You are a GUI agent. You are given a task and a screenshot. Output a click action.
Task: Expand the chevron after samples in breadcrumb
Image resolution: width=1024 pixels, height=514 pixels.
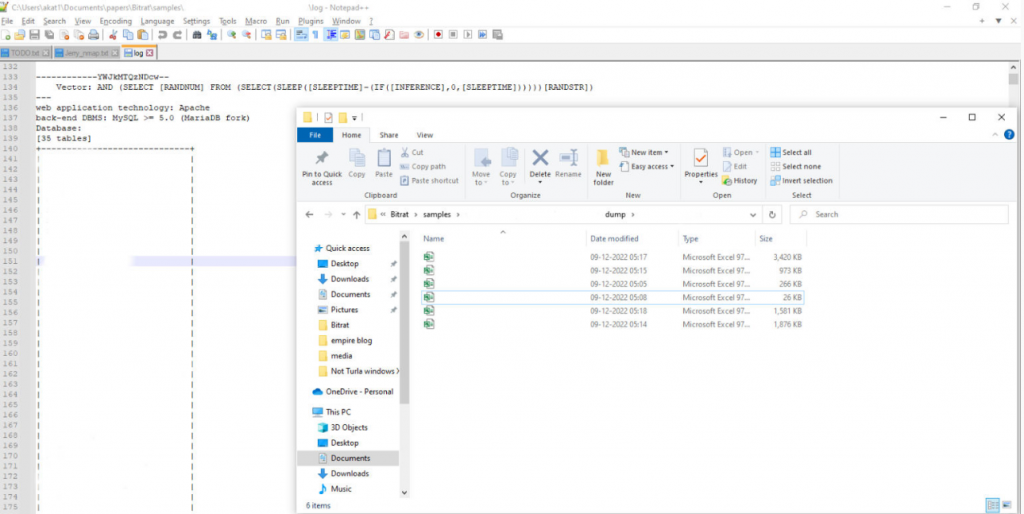click(458, 214)
